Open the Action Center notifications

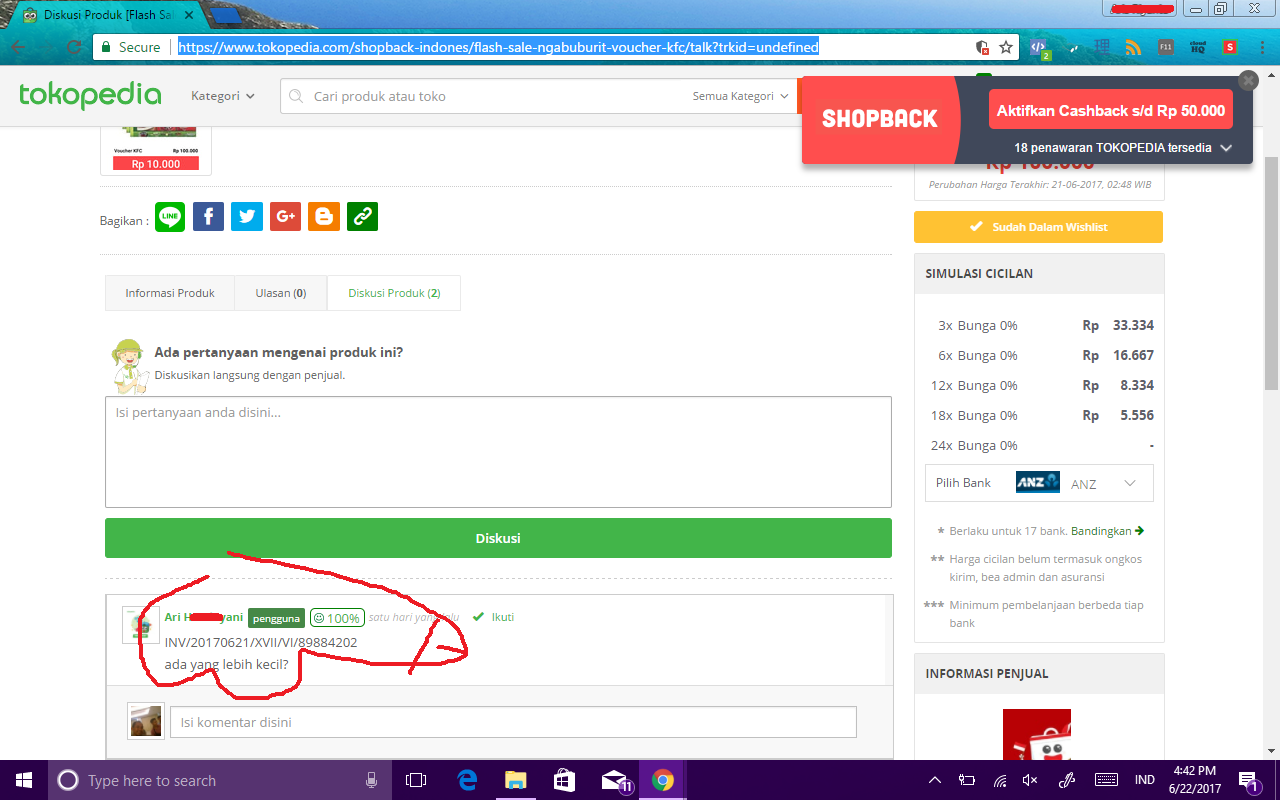pyautogui.click(x=1248, y=780)
